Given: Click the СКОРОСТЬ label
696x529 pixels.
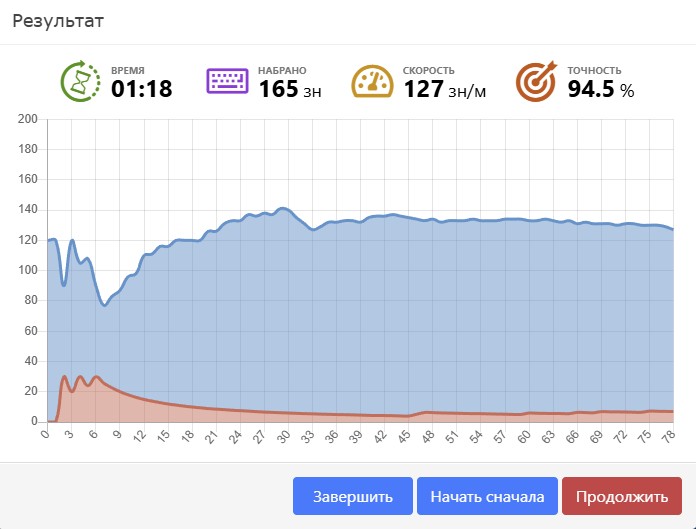Looking at the screenshot, I should [x=429, y=71].
